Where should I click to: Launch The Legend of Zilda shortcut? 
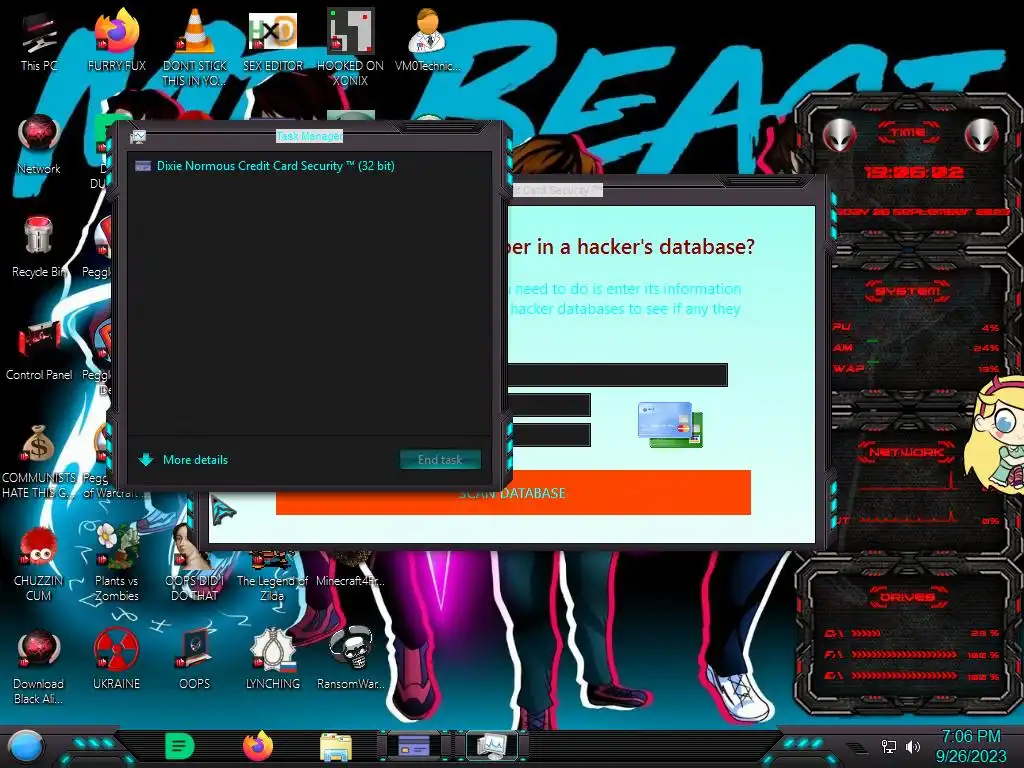click(272, 576)
